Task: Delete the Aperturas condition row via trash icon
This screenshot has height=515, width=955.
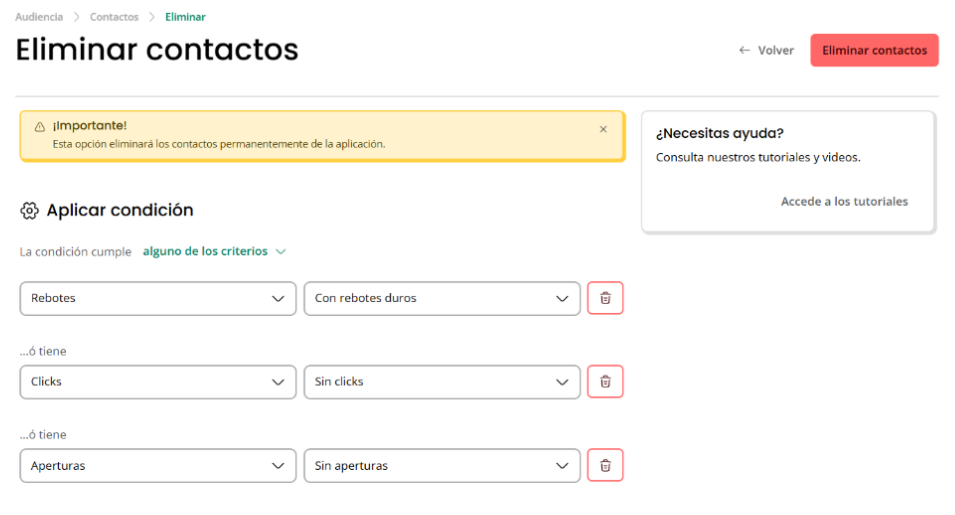Action: pyautogui.click(x=605, y=465)
